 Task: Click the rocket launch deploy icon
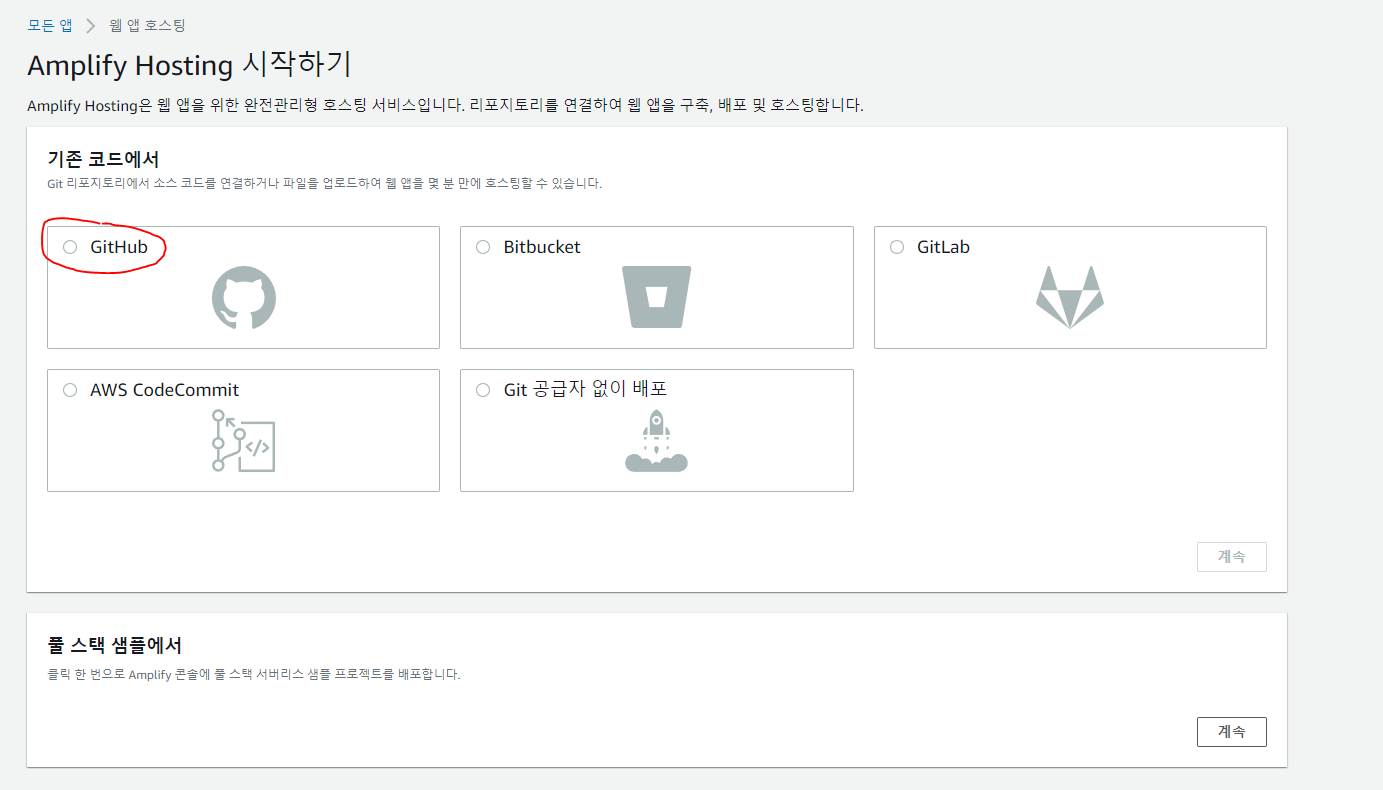(x=656, y=440)
